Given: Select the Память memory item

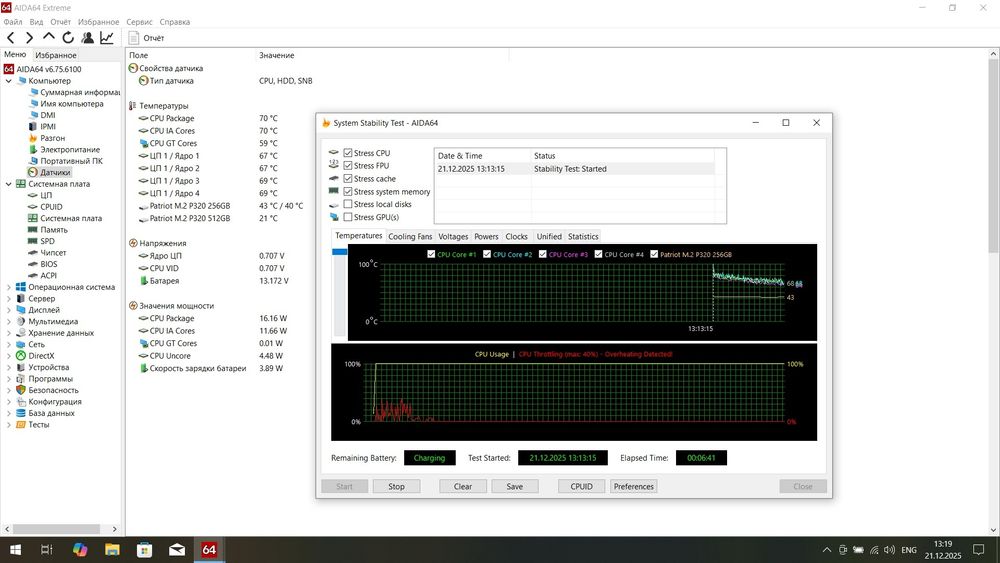Looking at the screenshot, I should pyautogui.click(x=54, y=230).
